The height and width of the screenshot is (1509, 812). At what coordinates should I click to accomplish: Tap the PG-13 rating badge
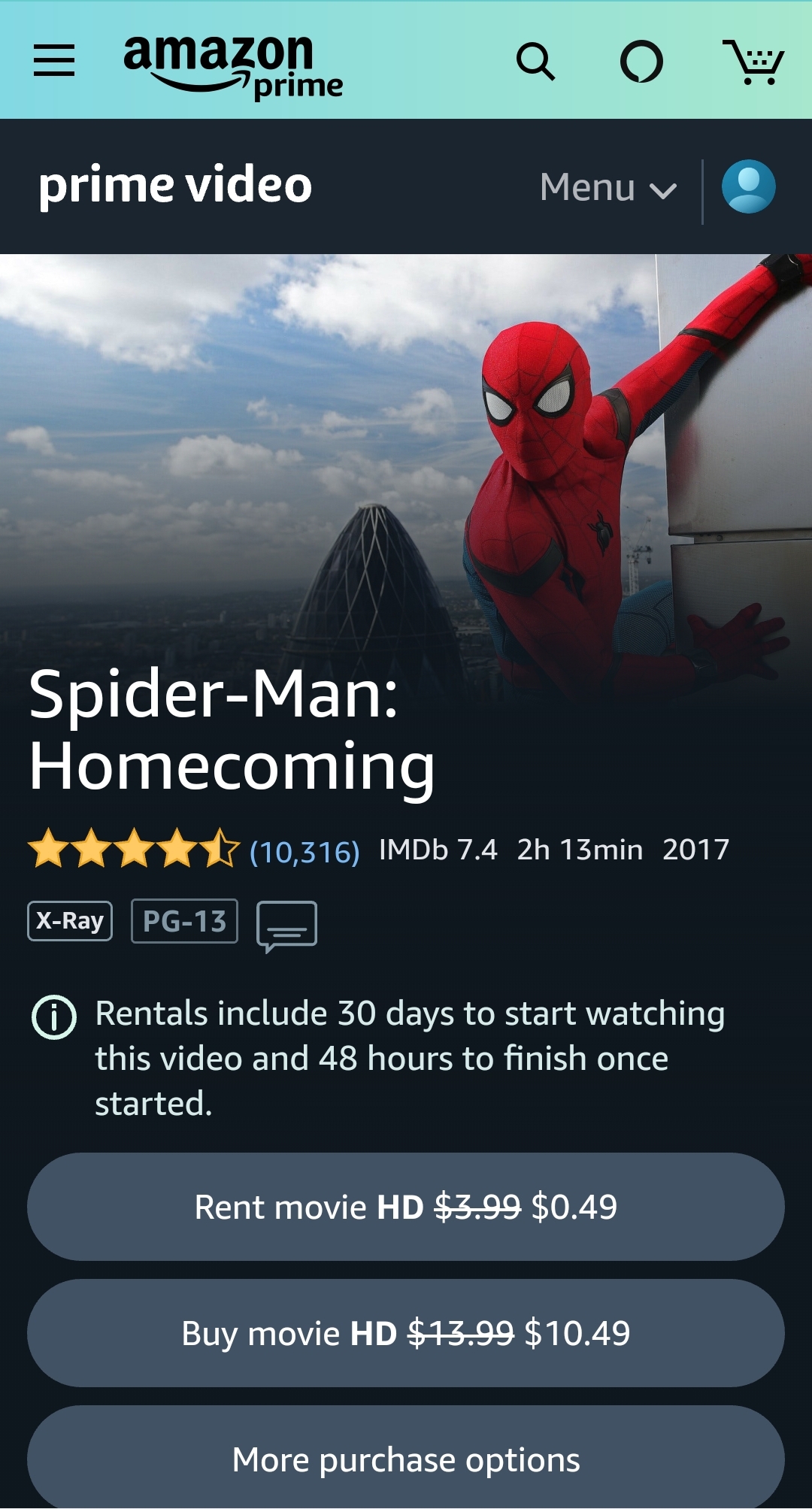tap(184, 921)
